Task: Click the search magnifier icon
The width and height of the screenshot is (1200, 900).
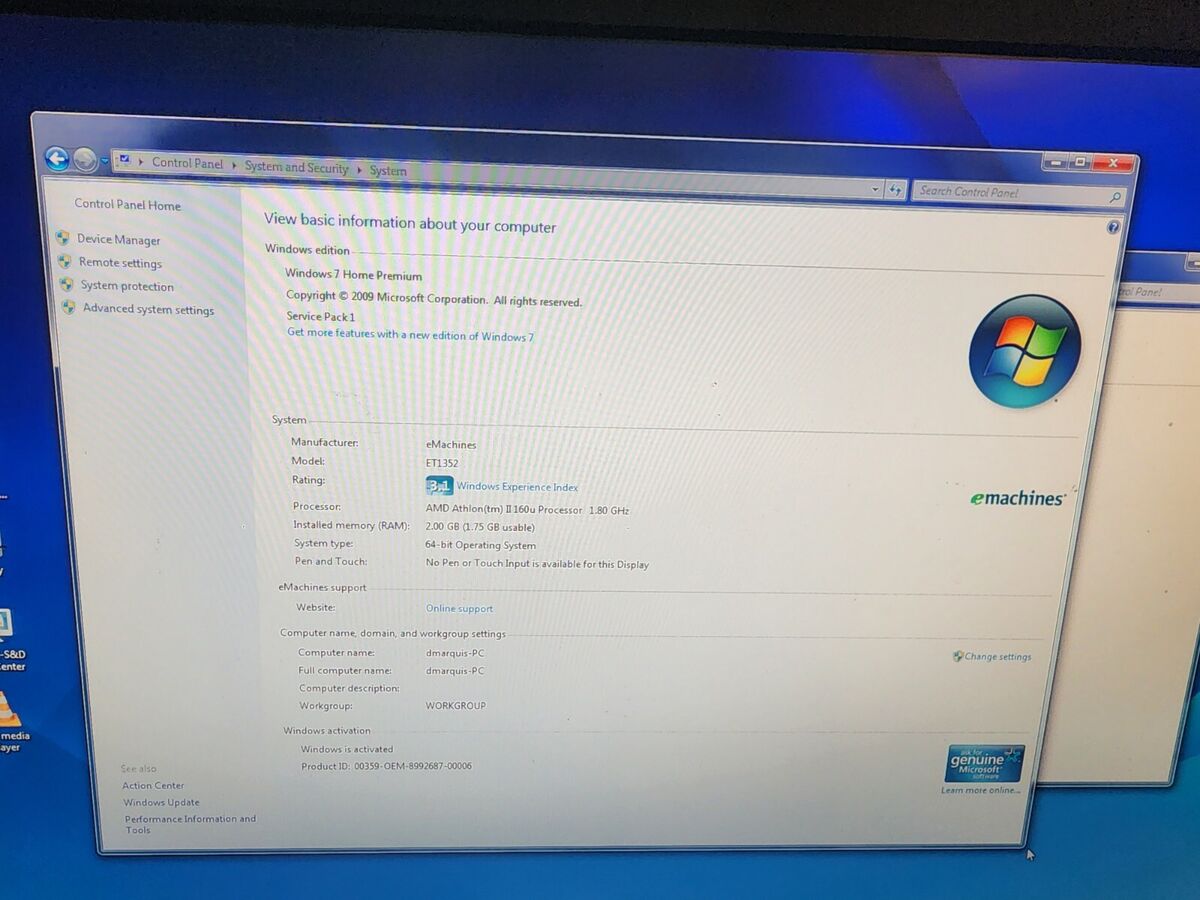Action: [x=1115, y=198]
